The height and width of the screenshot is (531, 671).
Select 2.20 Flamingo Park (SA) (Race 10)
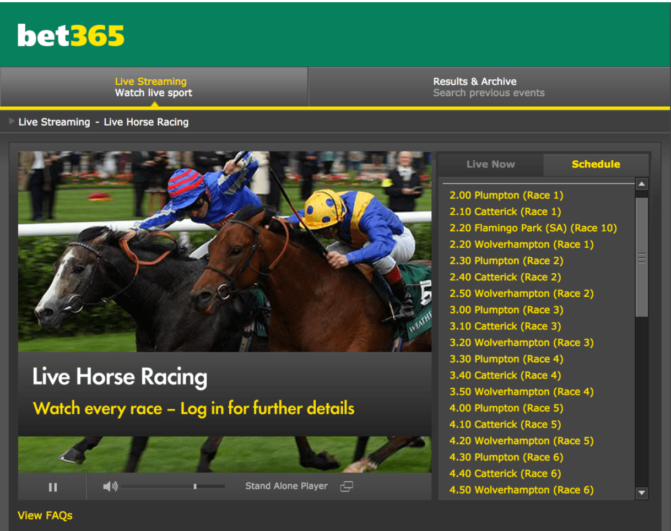[533, 228]
